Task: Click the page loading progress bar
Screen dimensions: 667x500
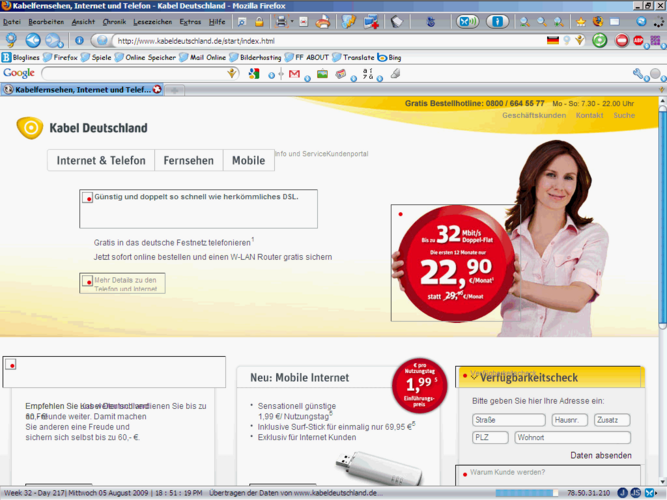Action: pyautogui.click(x=527, y=493)
